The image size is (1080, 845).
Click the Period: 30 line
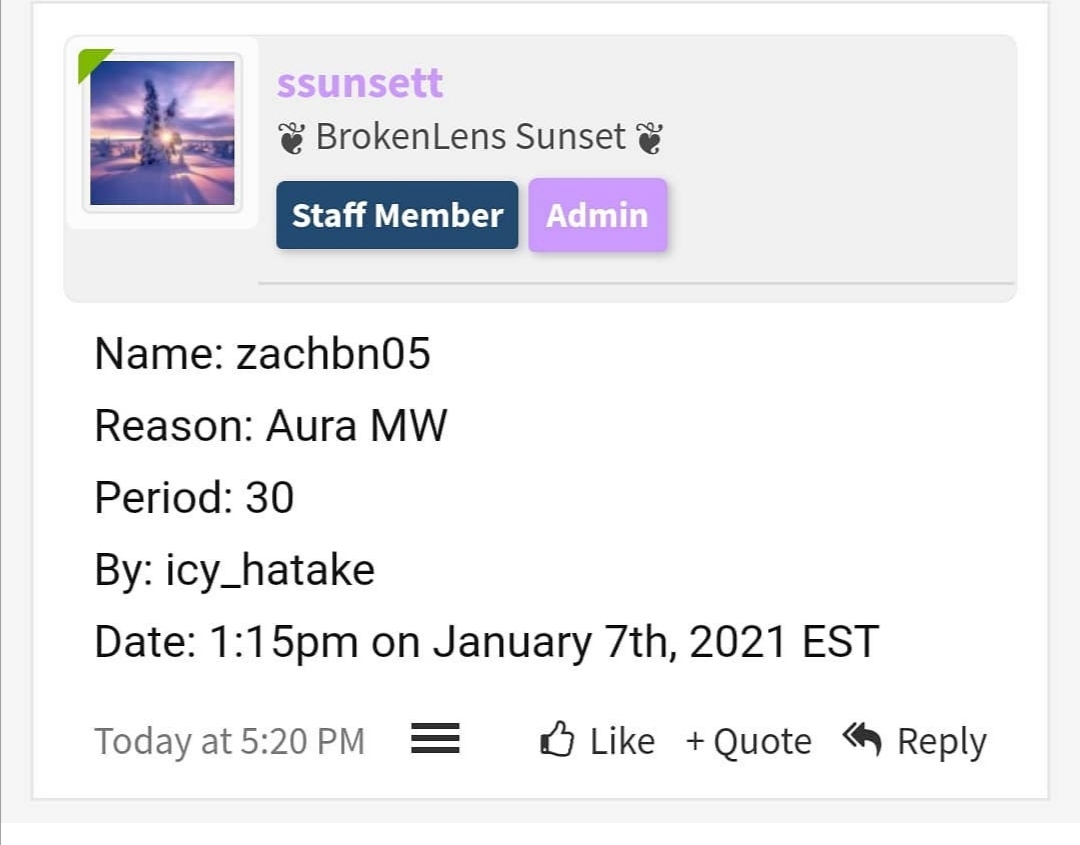[194, 497]
